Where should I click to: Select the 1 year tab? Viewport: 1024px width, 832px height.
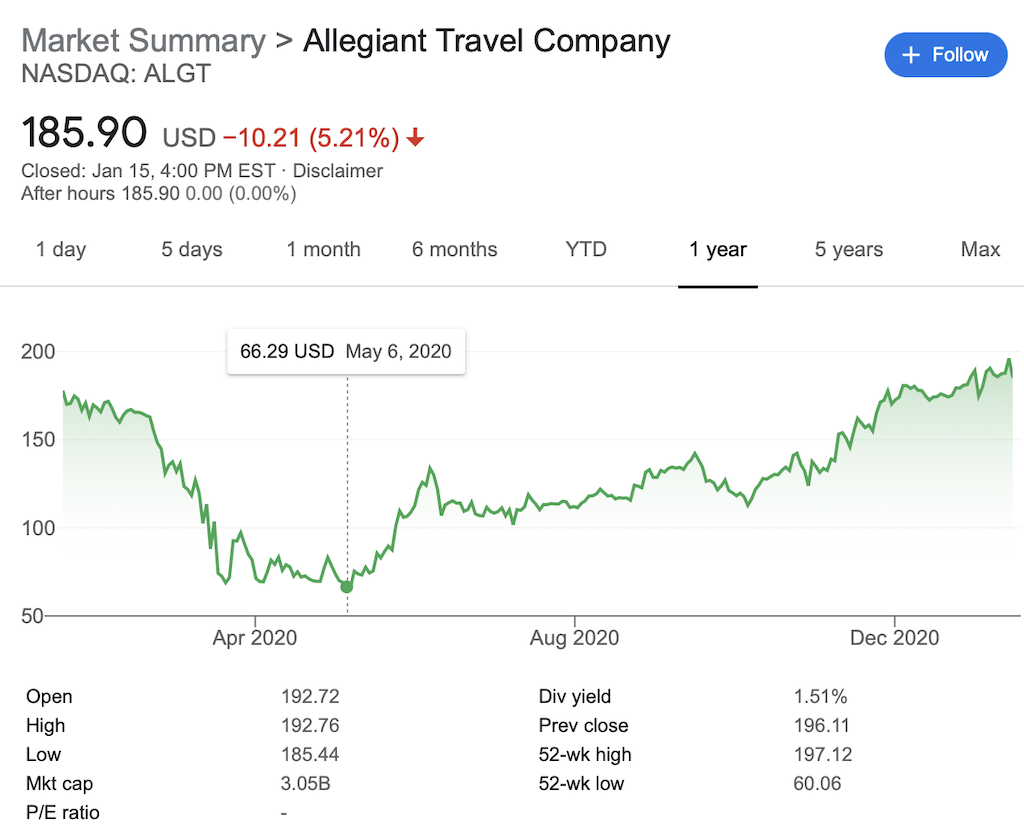click(x=718, y=250)
